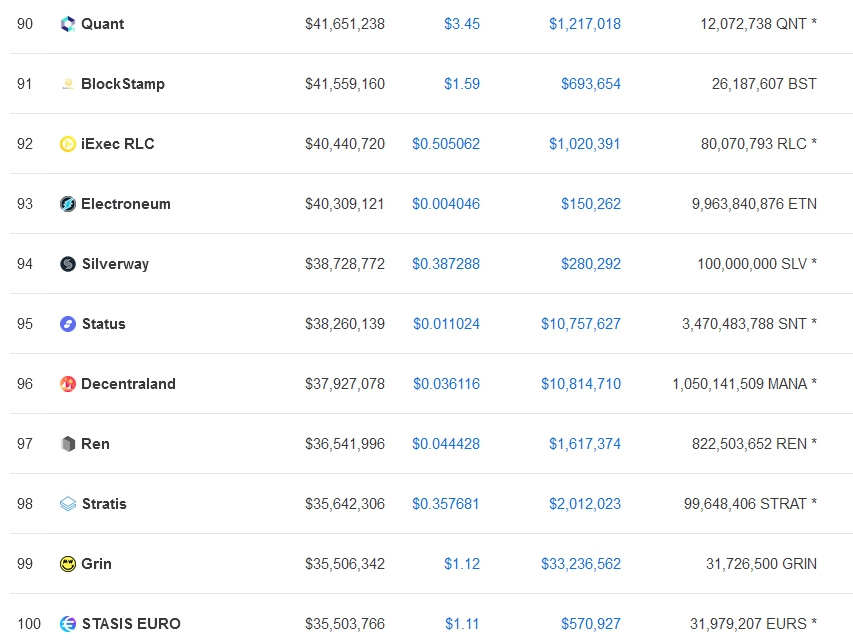Select supply 26,187,607 BST

pyautogui.click(x=764, y=84)
